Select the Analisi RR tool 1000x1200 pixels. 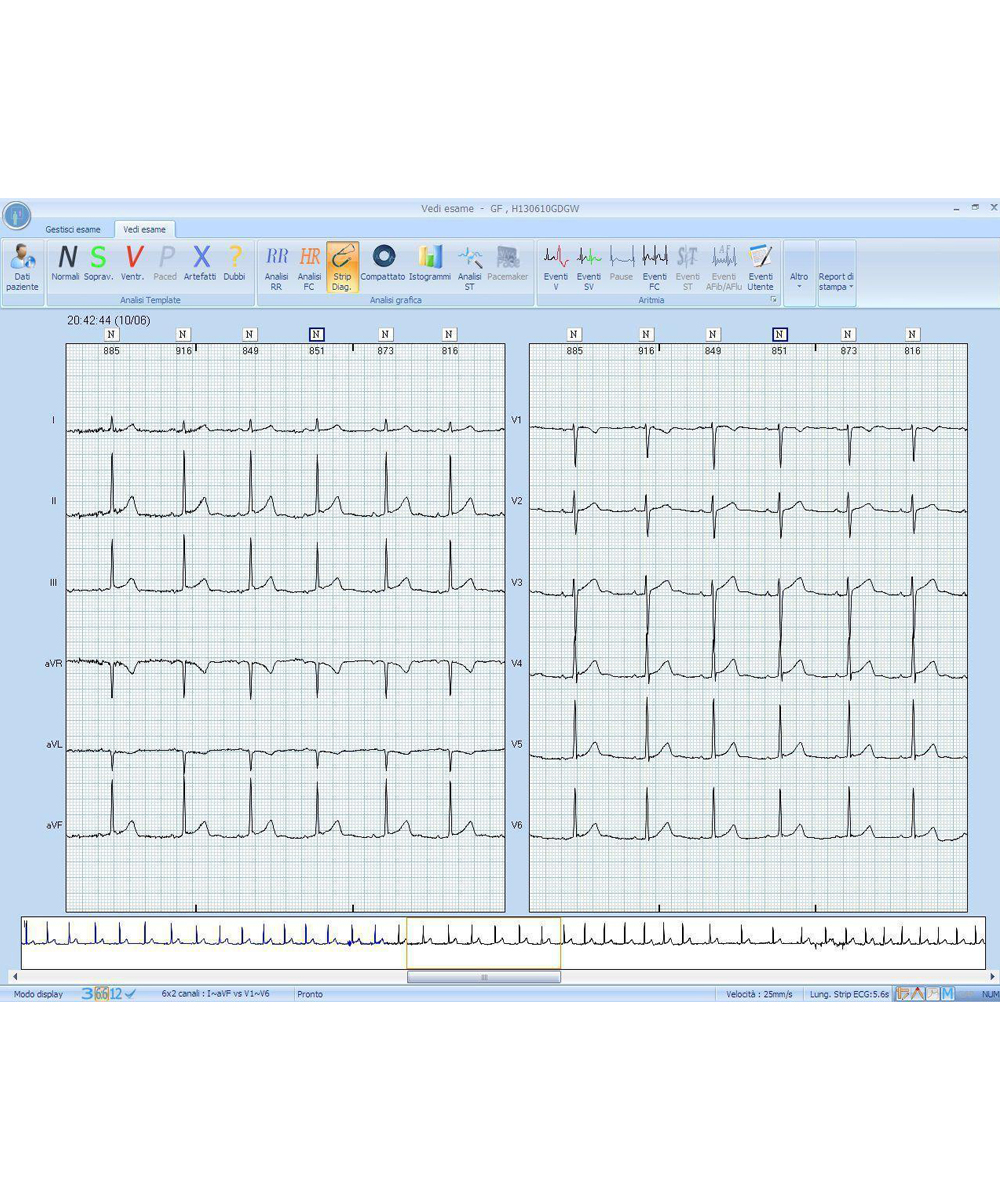click(277, 265)
